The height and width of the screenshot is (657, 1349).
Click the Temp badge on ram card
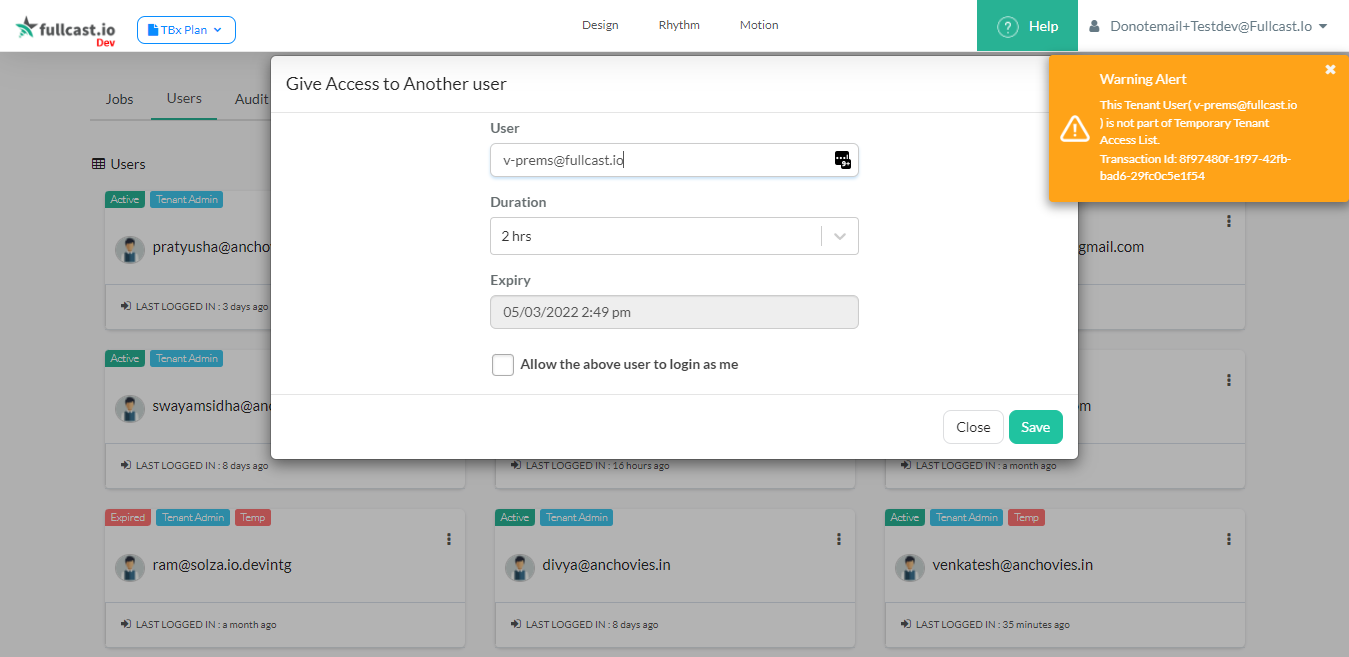point(253,518)
